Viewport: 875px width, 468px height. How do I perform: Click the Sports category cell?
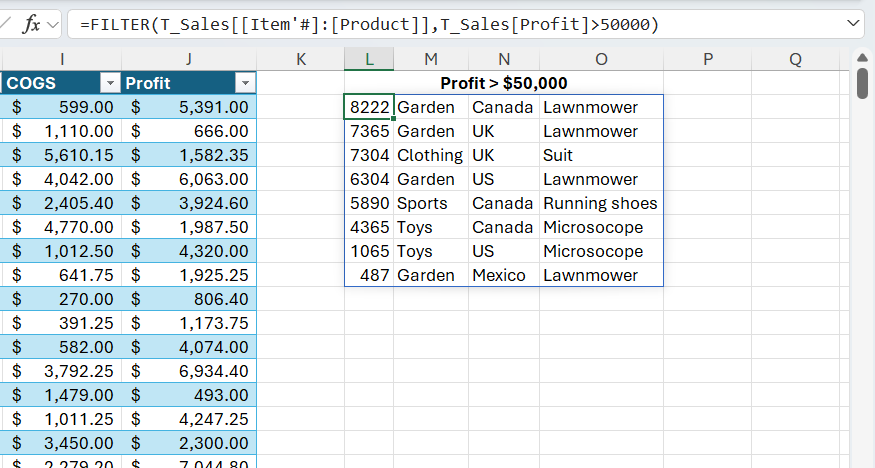[x=431, y=203]
